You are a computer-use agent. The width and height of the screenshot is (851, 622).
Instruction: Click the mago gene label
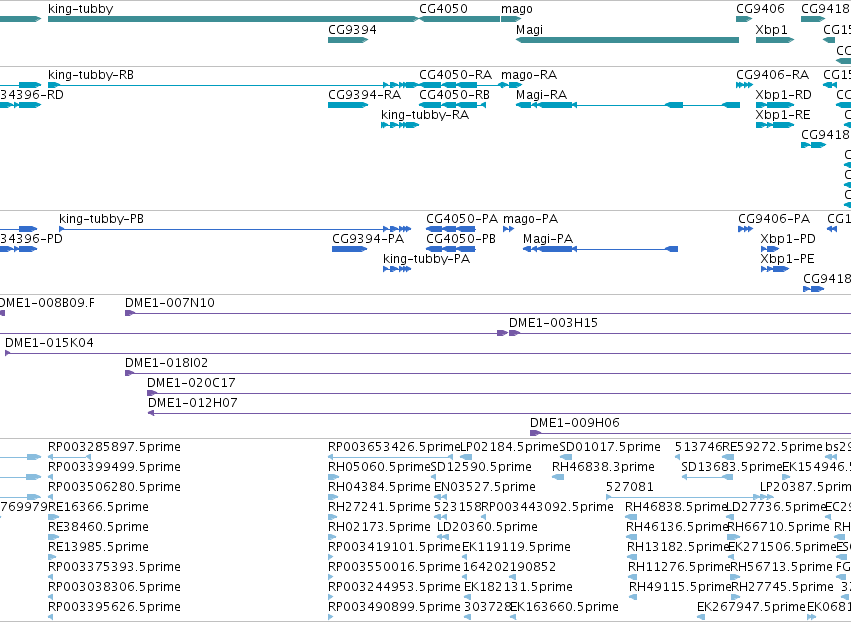[x=517, y=9]
